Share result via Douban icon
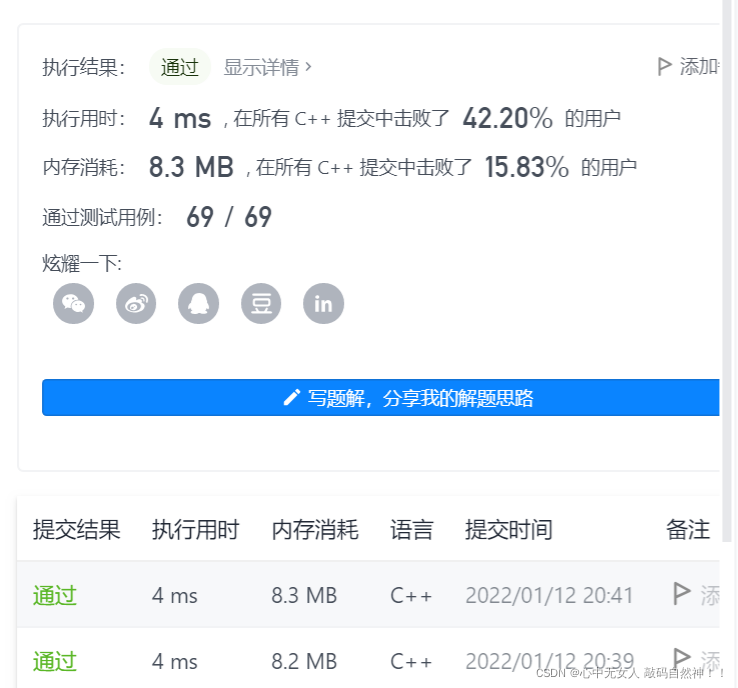The width and height of the screenshot is (738, 688). 261,304
